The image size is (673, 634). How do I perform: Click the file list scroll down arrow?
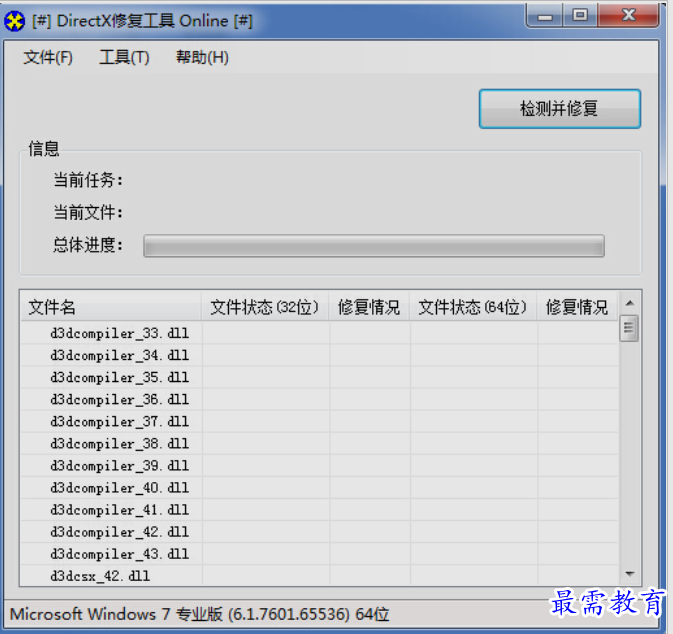tap(630, 574)
